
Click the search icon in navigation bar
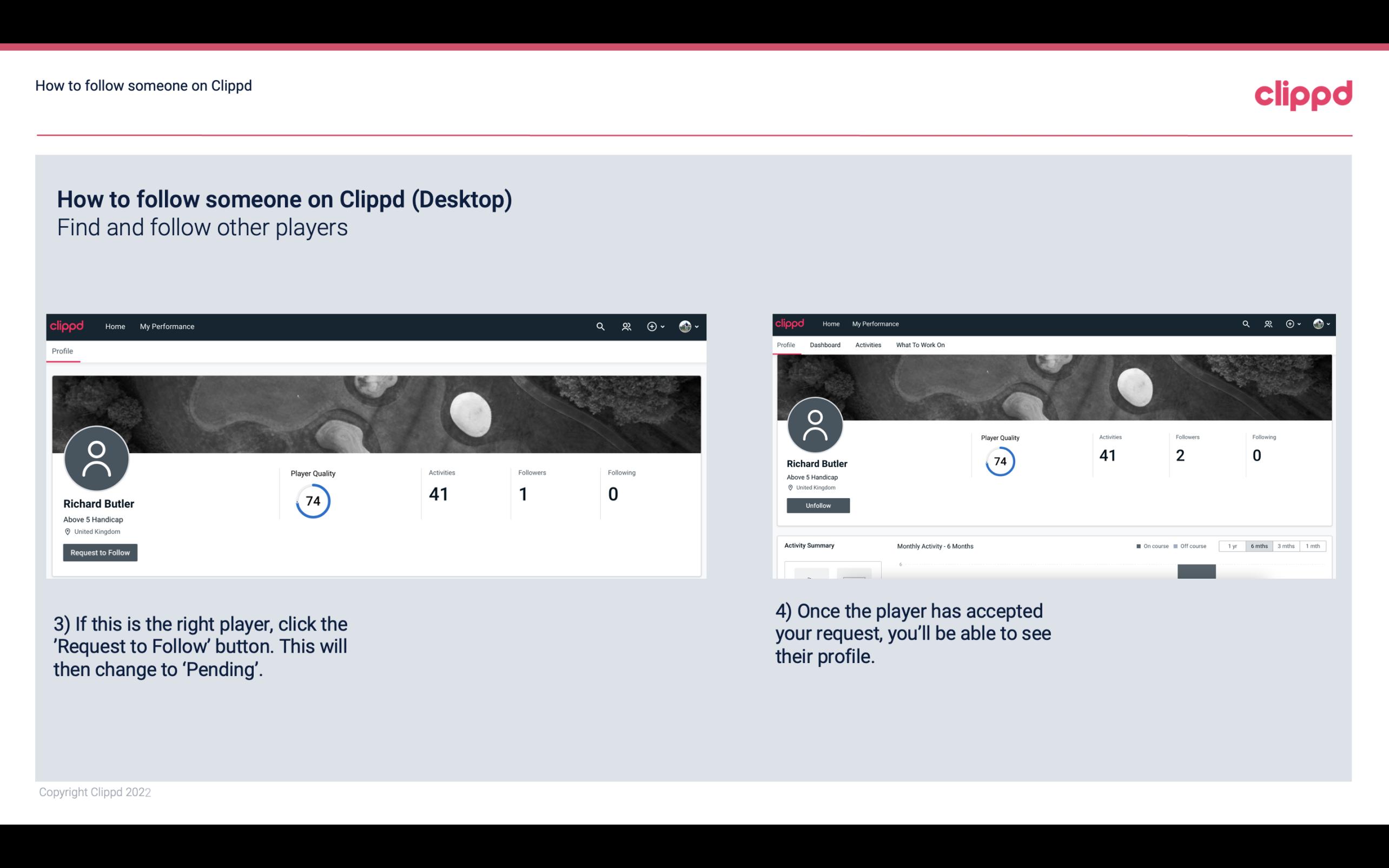click(x=599, y=327)
